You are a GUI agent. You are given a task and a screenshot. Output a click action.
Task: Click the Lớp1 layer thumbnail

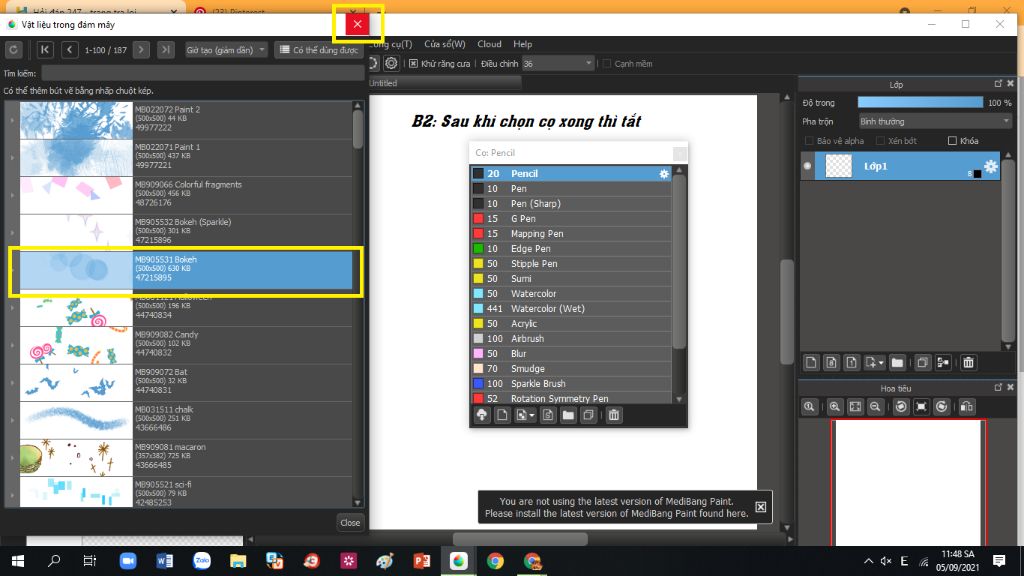point(839,166)
